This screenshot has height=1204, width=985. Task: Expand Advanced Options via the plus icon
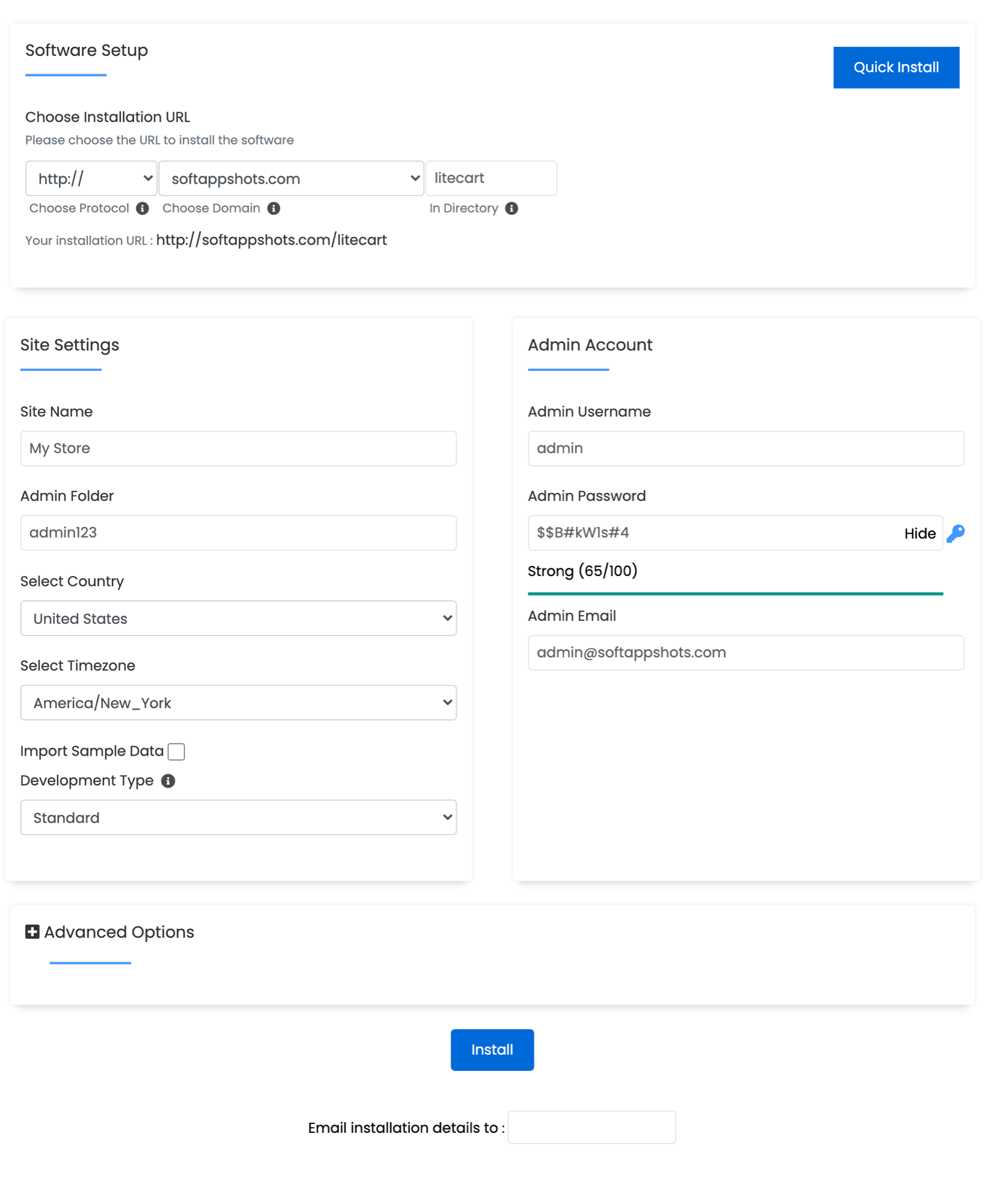point(32,931)
